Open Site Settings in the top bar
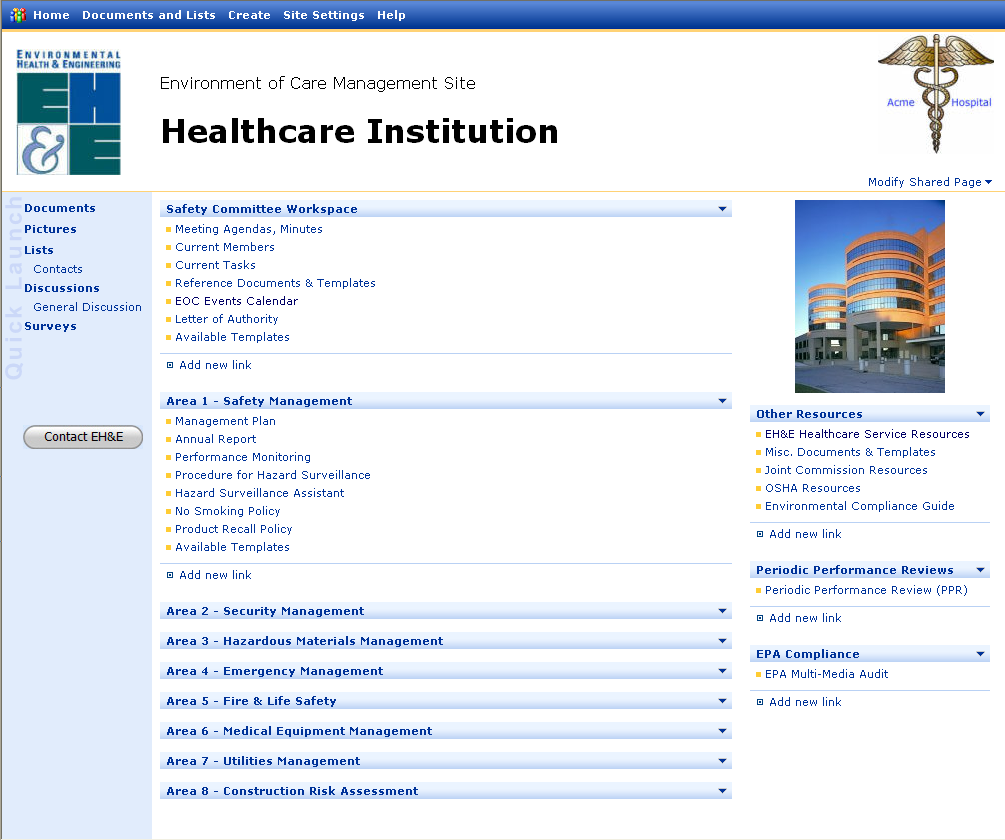 (324, 15)
